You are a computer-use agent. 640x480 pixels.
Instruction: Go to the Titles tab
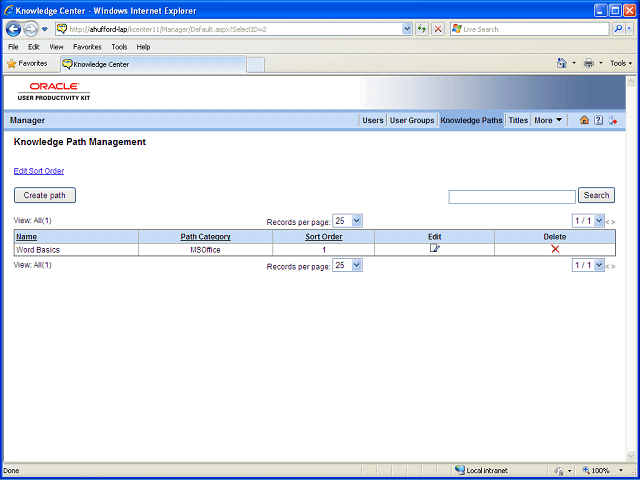click(518, 120)
